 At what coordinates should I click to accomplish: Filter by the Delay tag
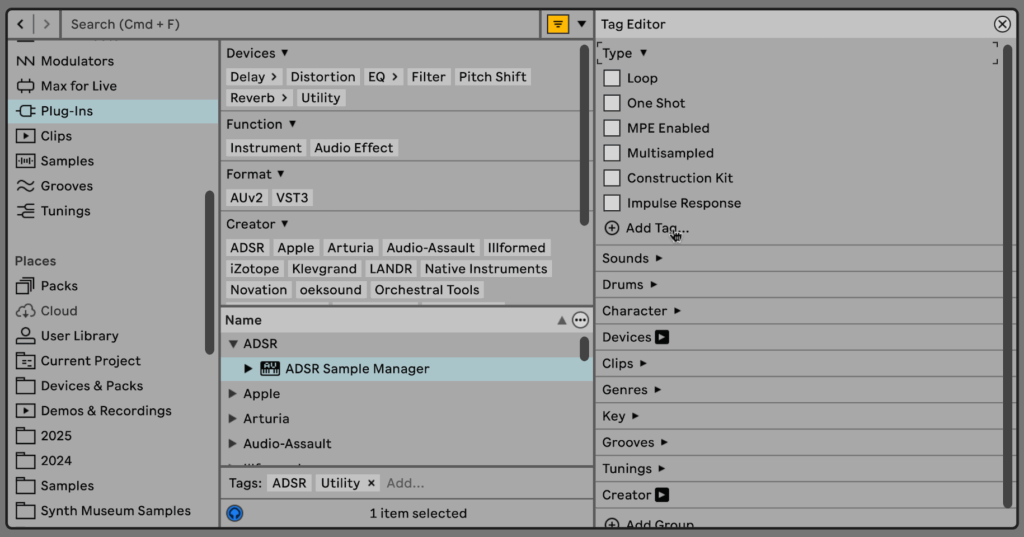[253, 76]
